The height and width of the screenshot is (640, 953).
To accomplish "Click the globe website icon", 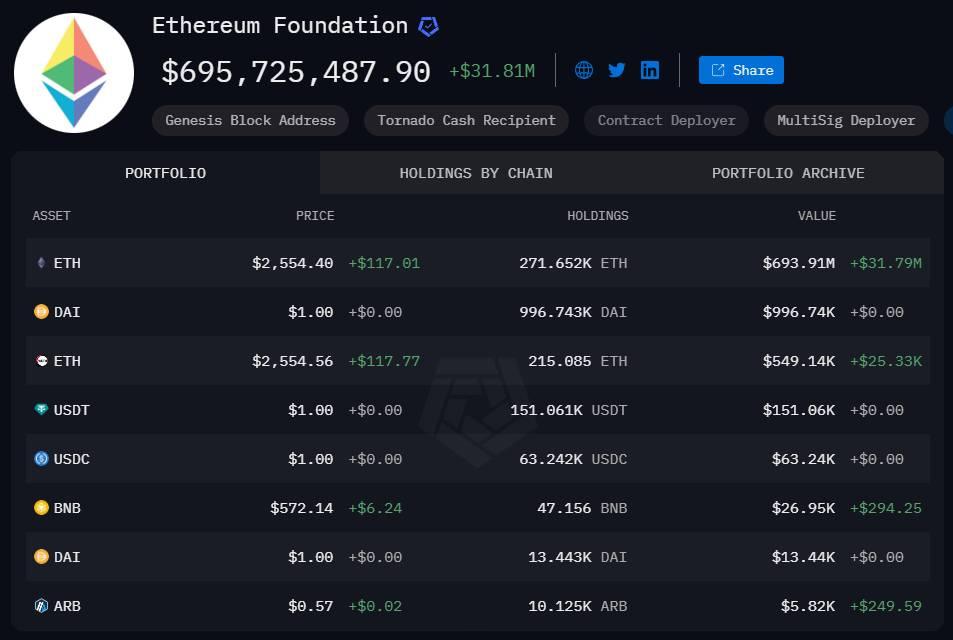I will [583, 70].
